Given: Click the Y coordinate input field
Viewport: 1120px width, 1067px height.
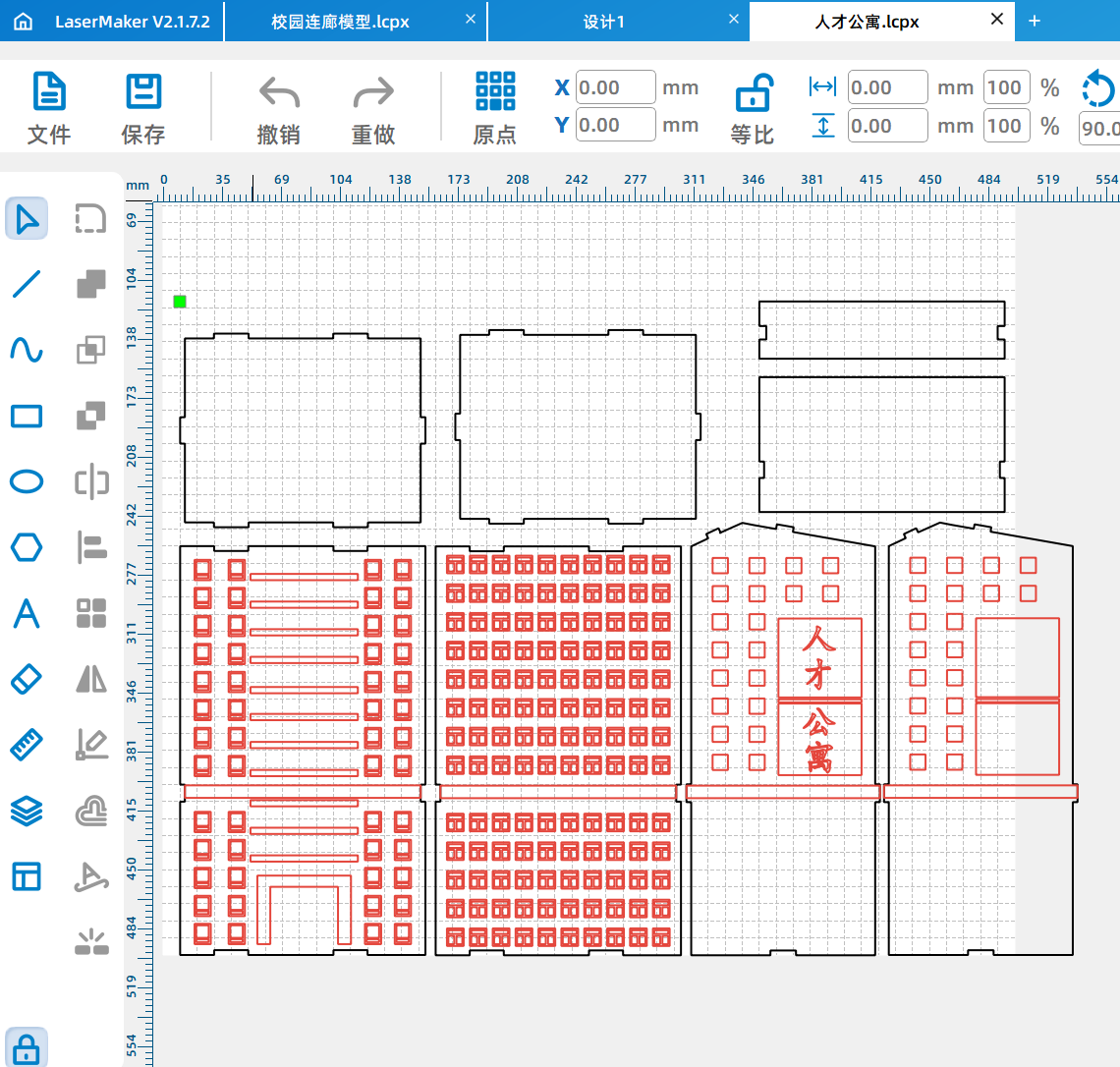Looking at the screenshot, I should (x=616, y=125).
